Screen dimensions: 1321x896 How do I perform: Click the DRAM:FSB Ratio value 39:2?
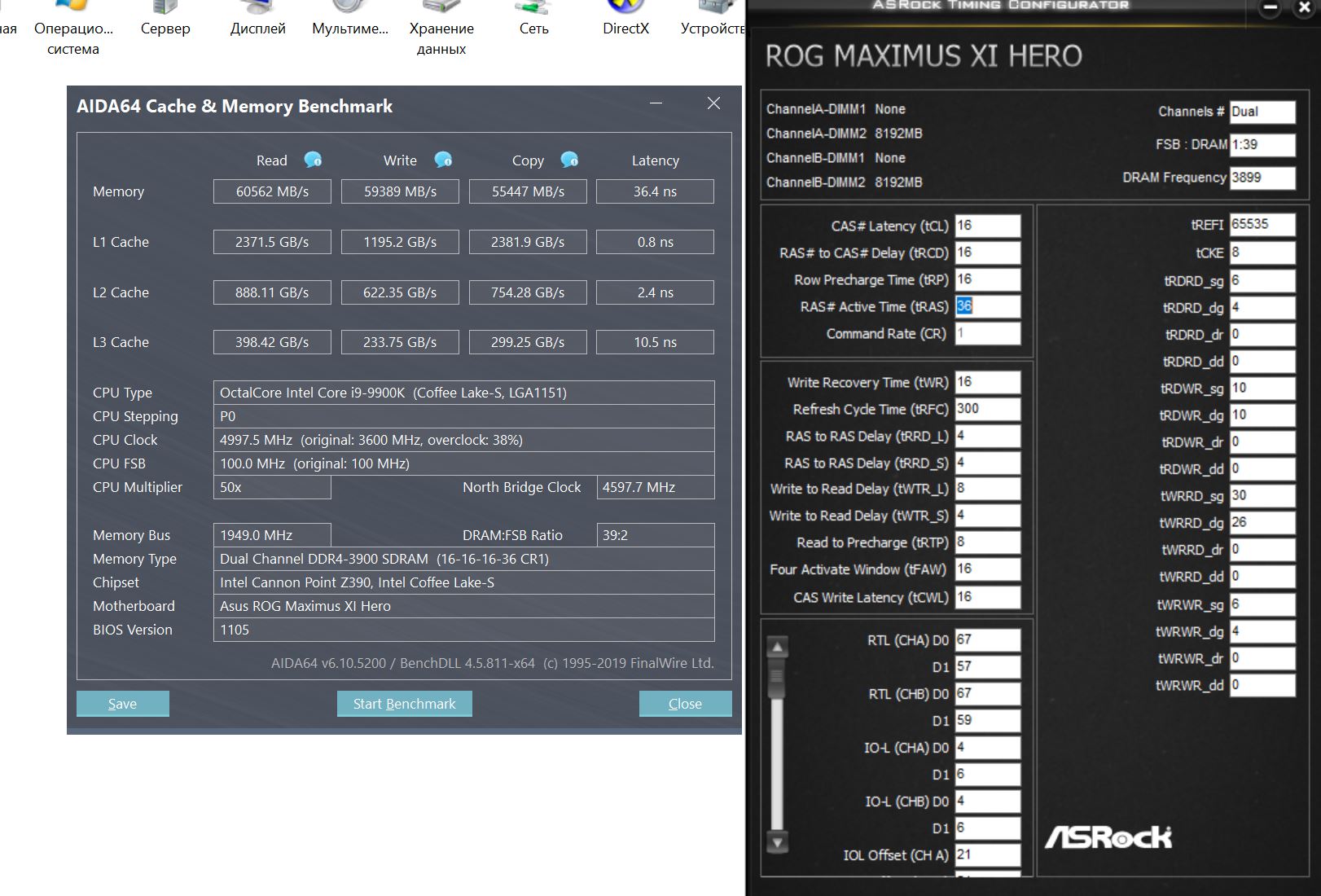click(656, 535)
